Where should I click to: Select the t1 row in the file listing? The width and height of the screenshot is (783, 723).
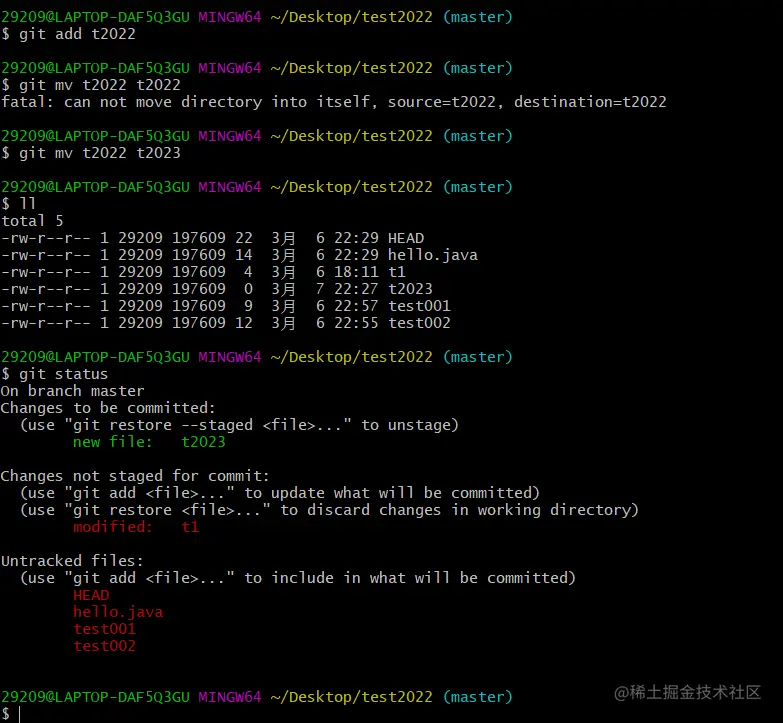coord(203,272)
